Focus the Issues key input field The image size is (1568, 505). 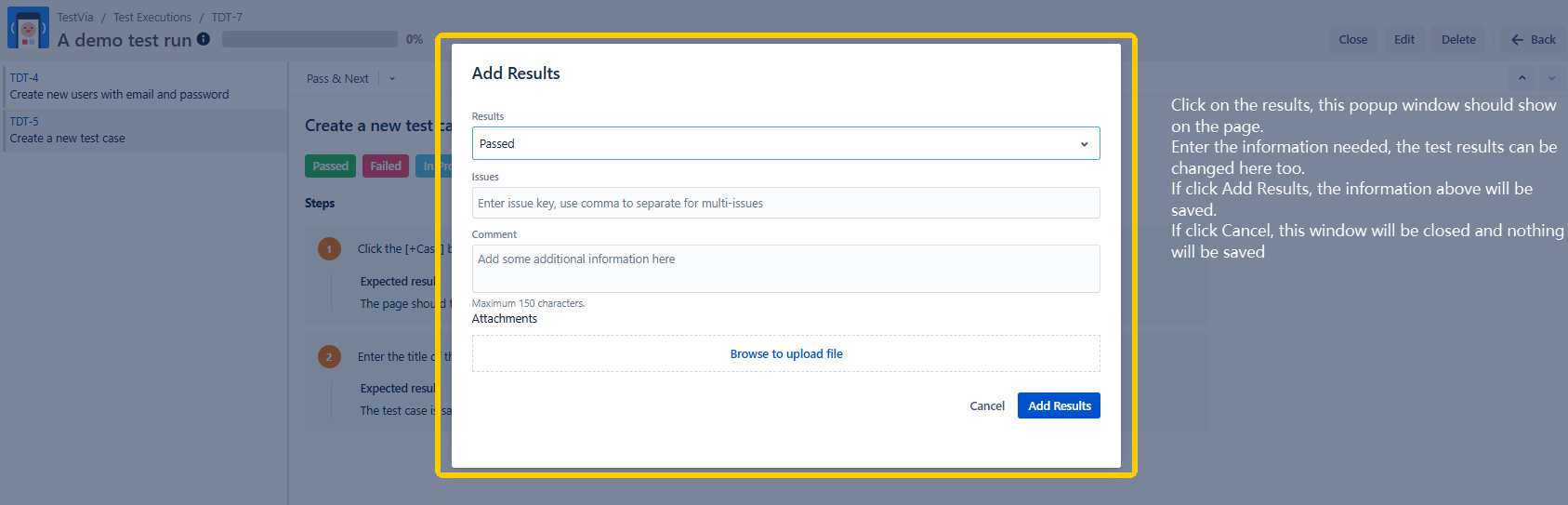coord(785,203)
